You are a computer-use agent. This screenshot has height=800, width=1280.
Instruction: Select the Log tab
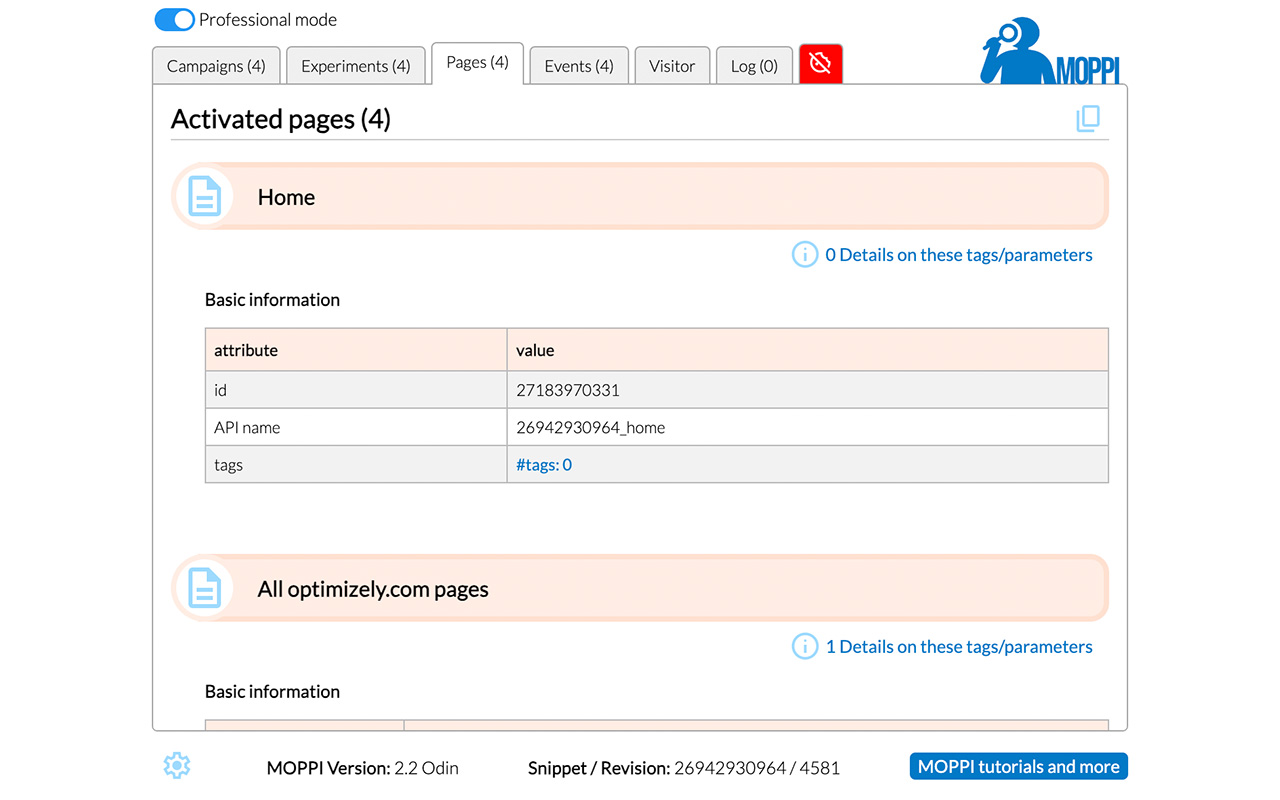[x=754, y=65]
